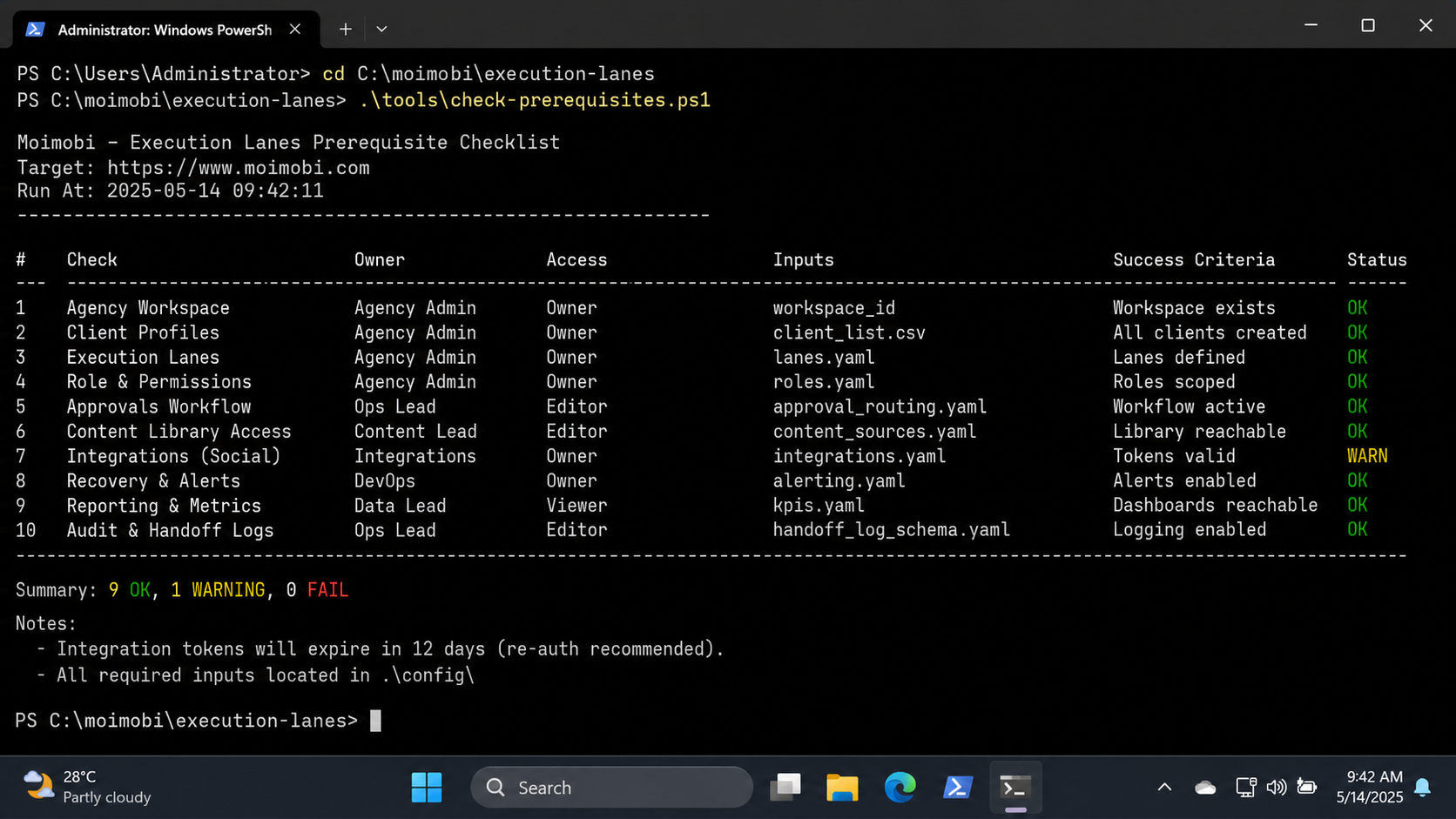The image size is (1456, 819).
Task: Open the Windows Start menu
Action: (427, 788)
